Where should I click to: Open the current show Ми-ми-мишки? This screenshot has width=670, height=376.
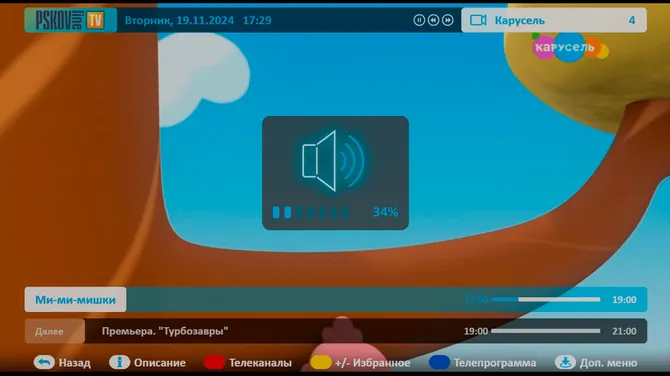click(75, 300)
